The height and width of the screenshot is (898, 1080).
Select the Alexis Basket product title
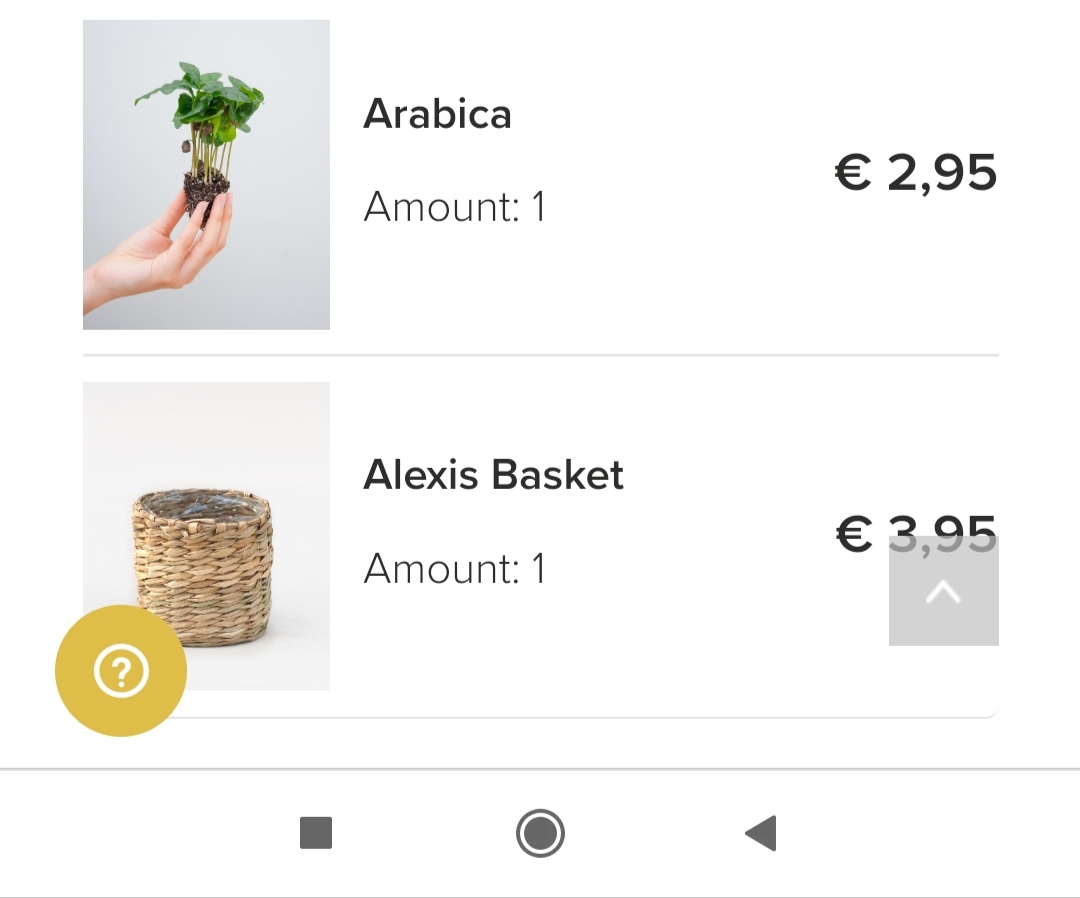493,475
